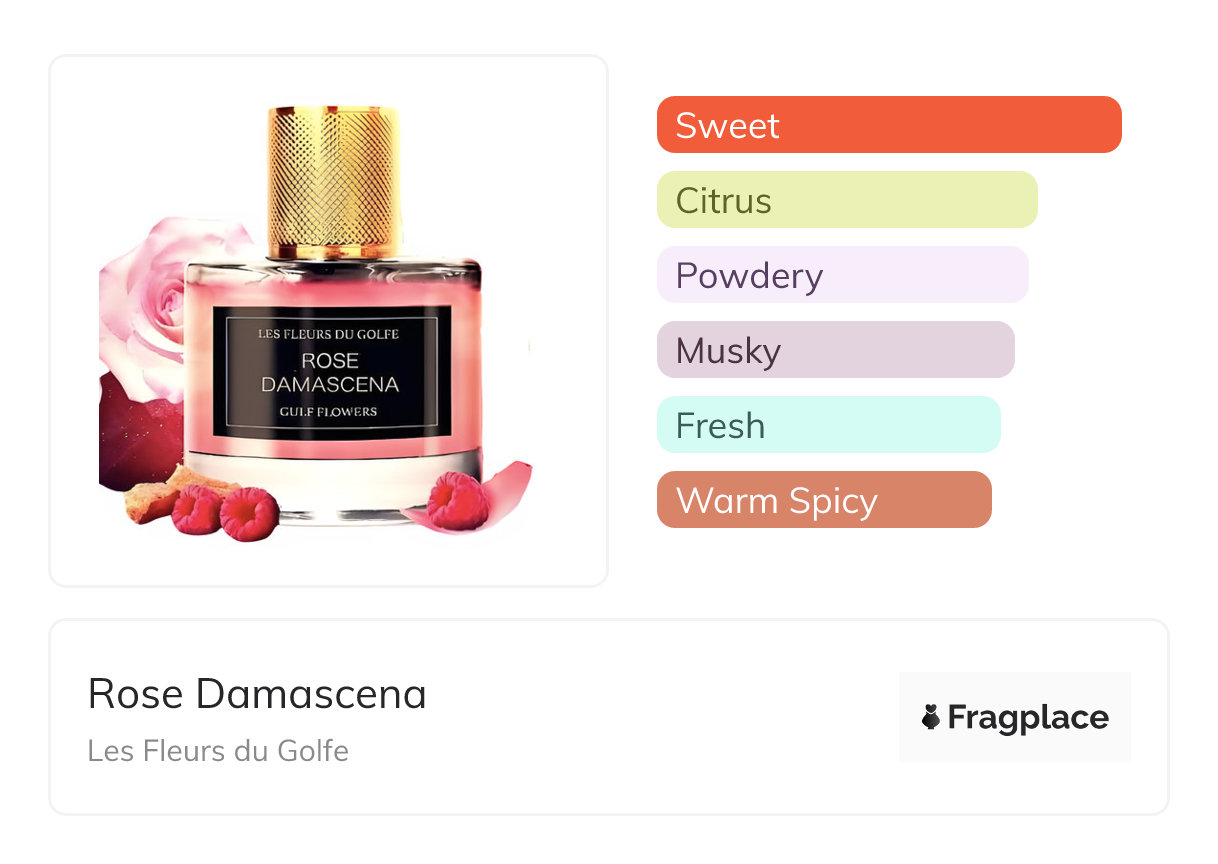Click the raspberry on the rose petal
This screenshot has height=864, width=1218.
[456, 500]
